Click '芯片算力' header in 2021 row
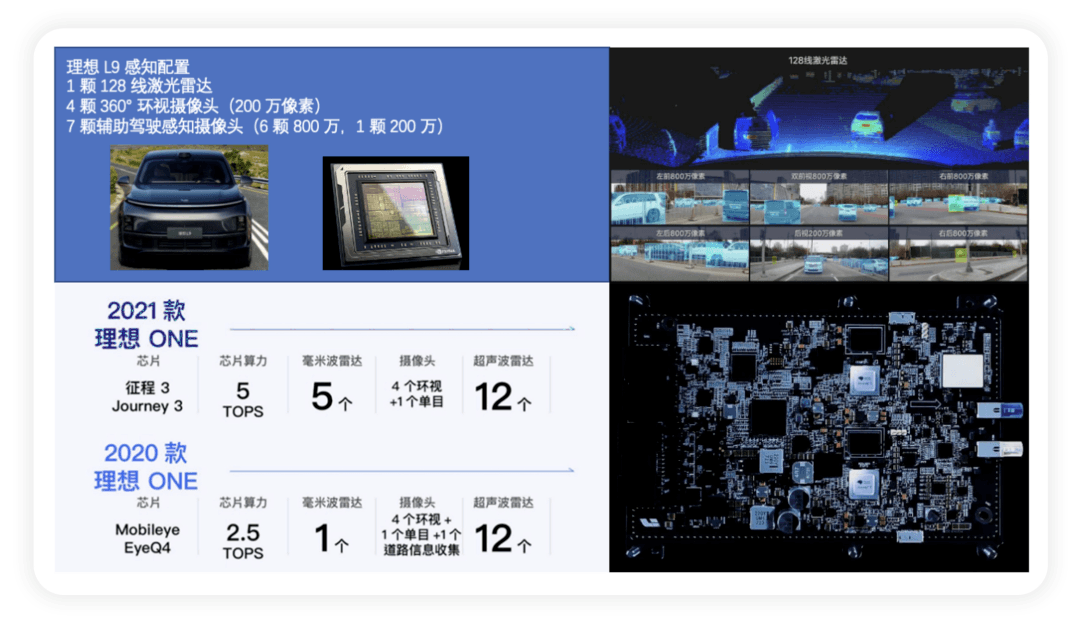The width and height of the screenshot is (1080, 631). coord(242,361)
